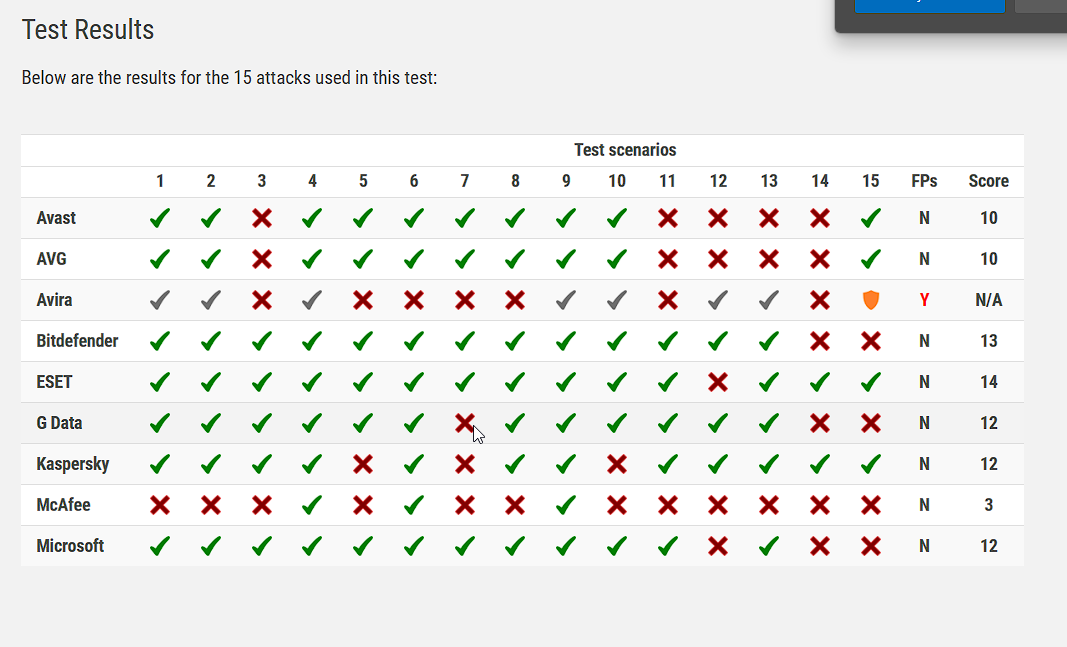Viewport: 1067px width, 647px height.
Task: Click Bitdefender's red X under scenario 14
Action: (820, 341)
